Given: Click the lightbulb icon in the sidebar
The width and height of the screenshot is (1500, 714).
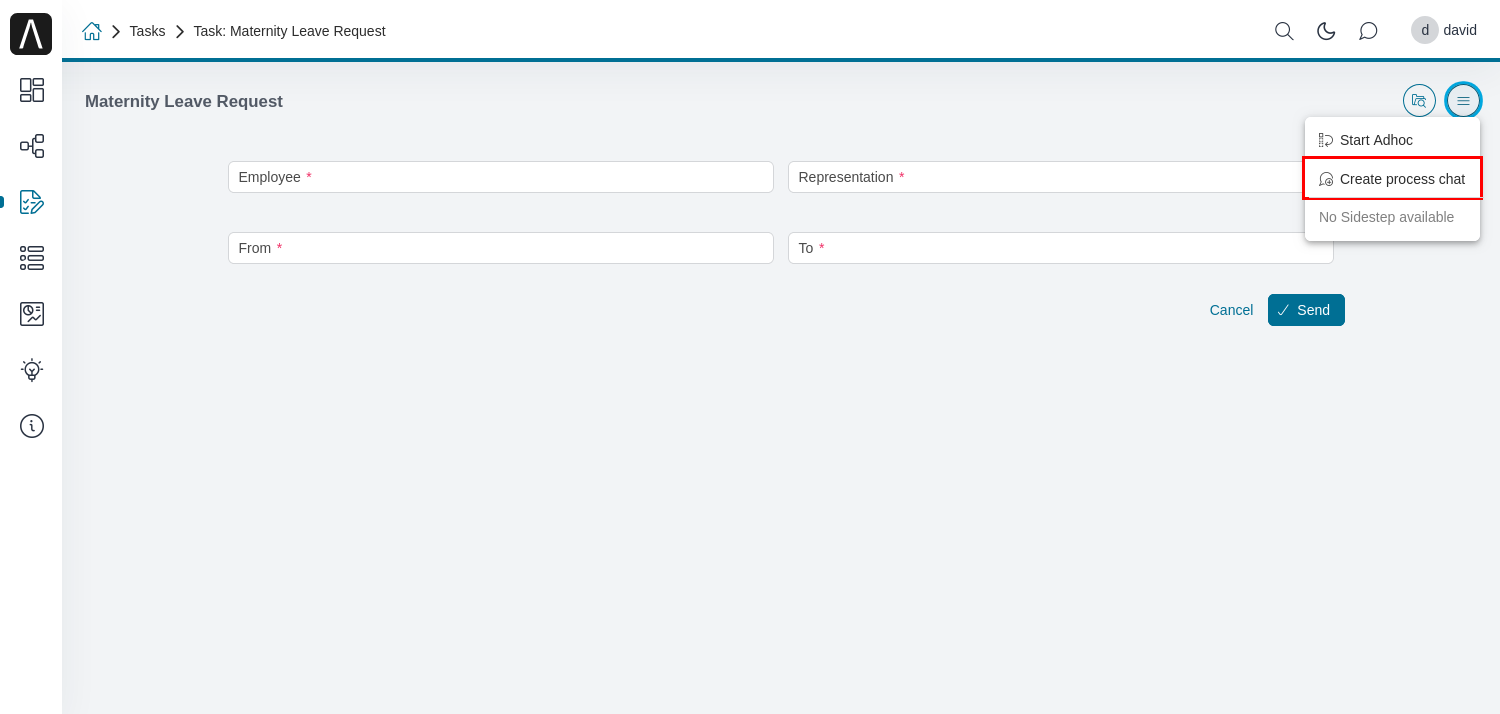Looking at the screenshot, I should coord(31,370).
